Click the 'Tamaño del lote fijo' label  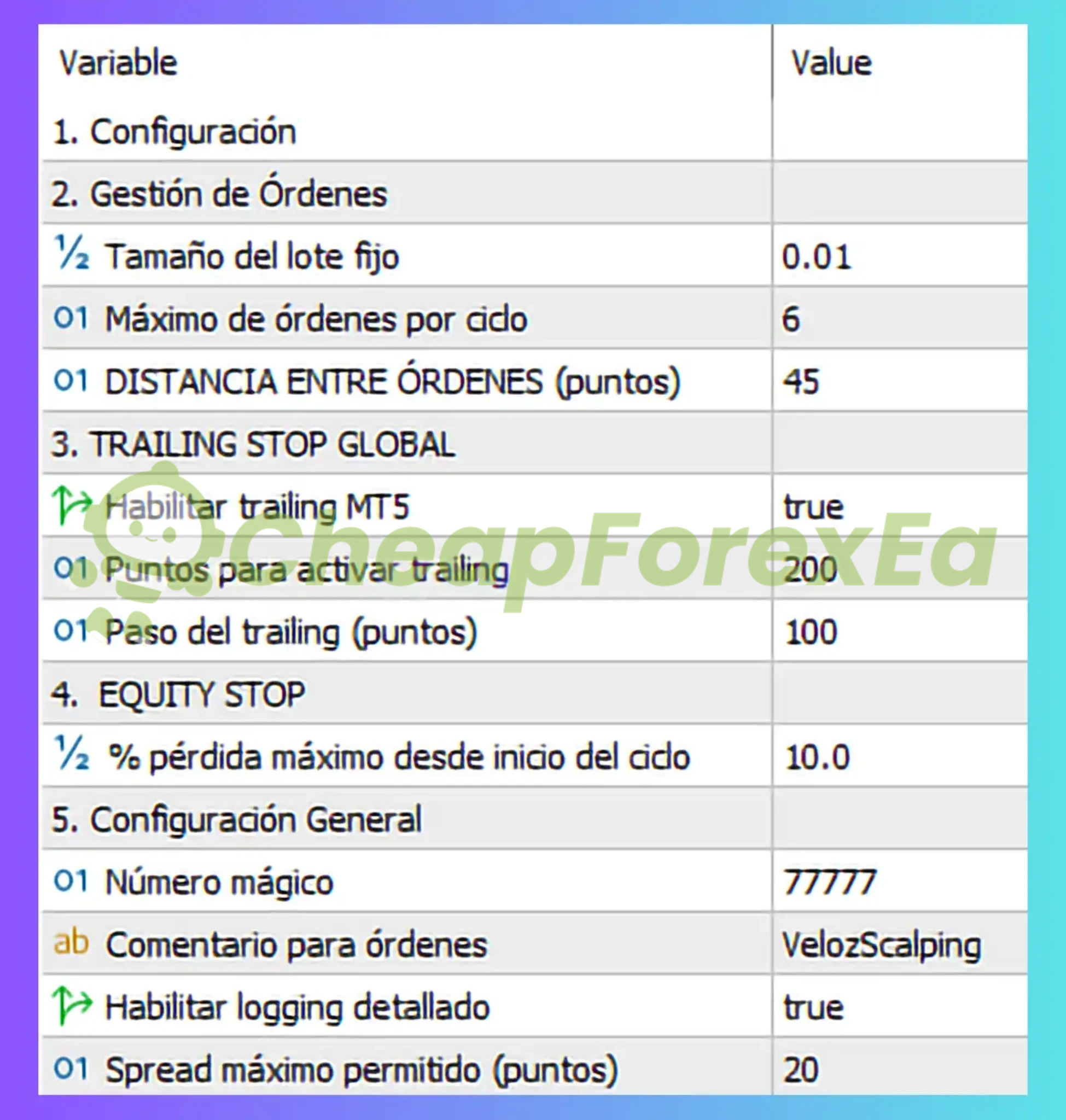point(252,256)
